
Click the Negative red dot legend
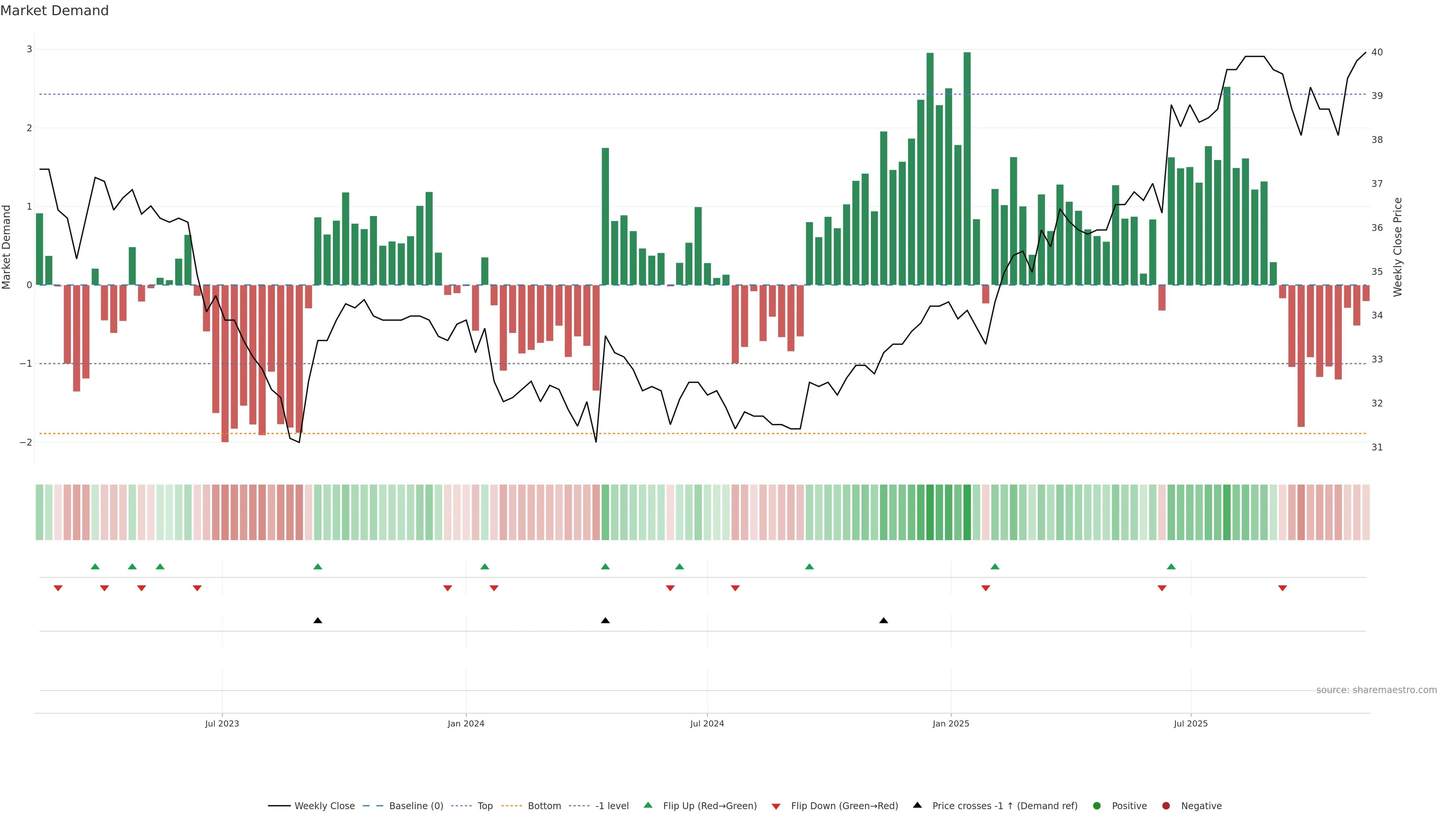(x=1166, y=806)
